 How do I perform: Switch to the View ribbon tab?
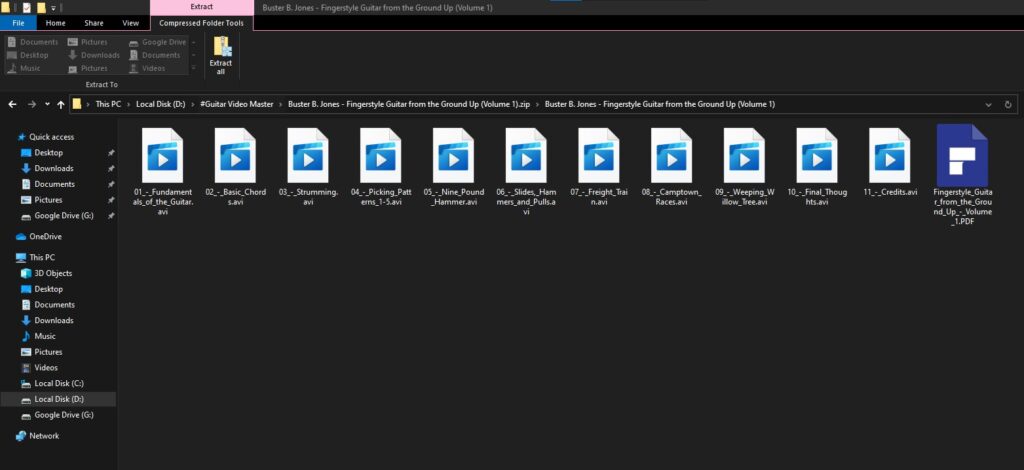[x=130, y=22]
